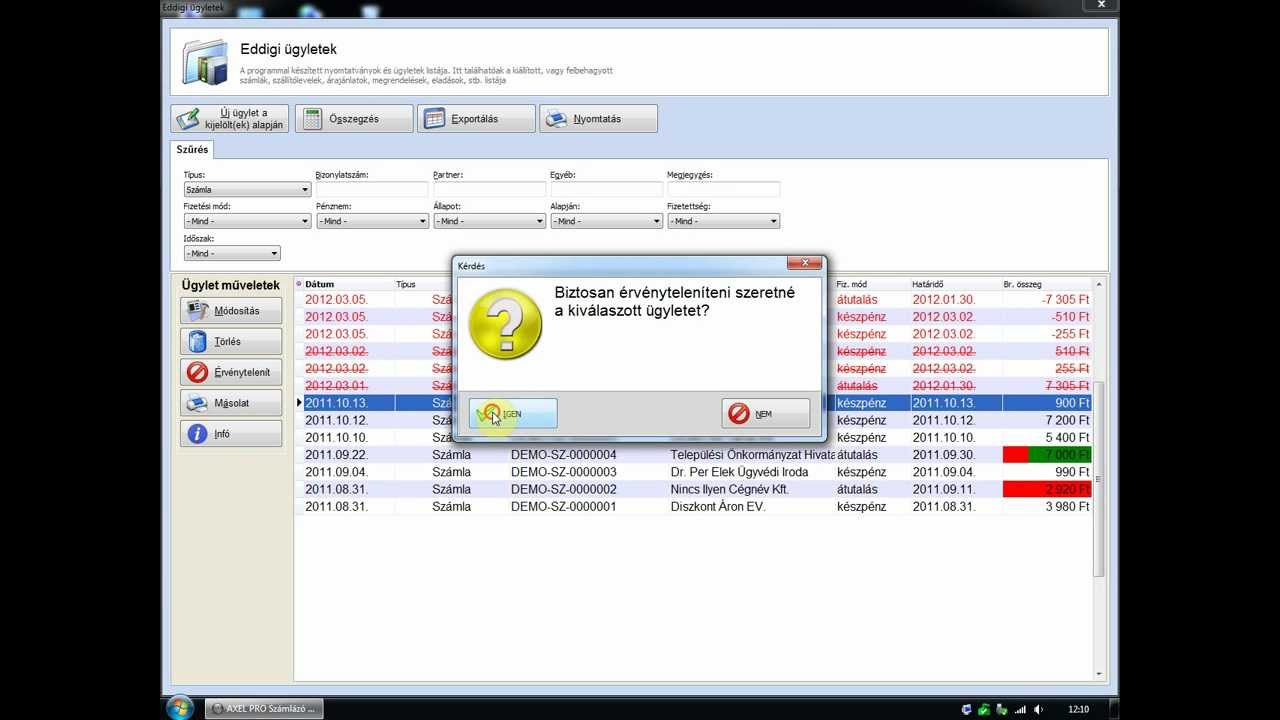This screenshot has width=1280, height=720.
Task: Sort by the Fiz. mód column header
Action: tap(852, 284)
